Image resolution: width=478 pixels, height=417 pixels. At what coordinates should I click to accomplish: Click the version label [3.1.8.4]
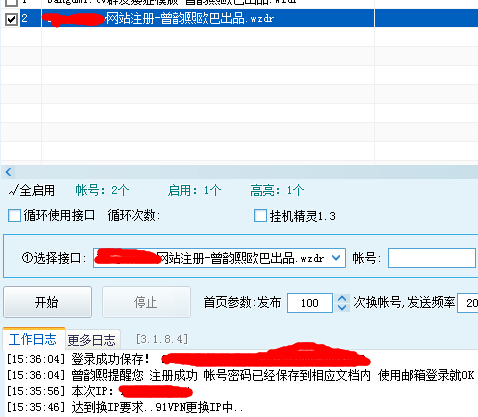click(x=162, y=339)
